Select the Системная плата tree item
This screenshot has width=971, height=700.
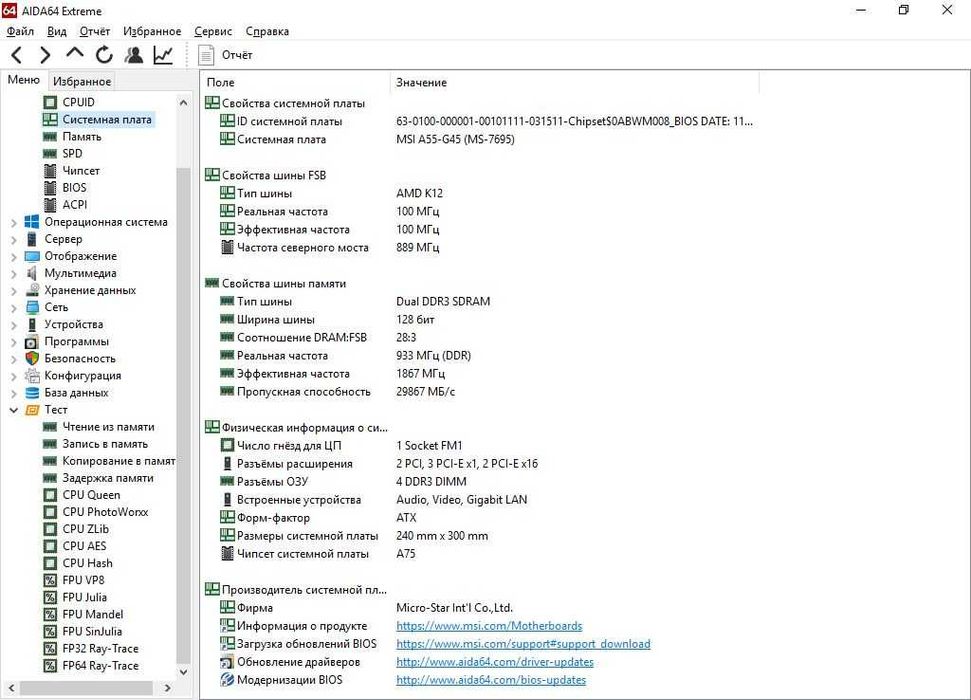click(x=107, y=120)
